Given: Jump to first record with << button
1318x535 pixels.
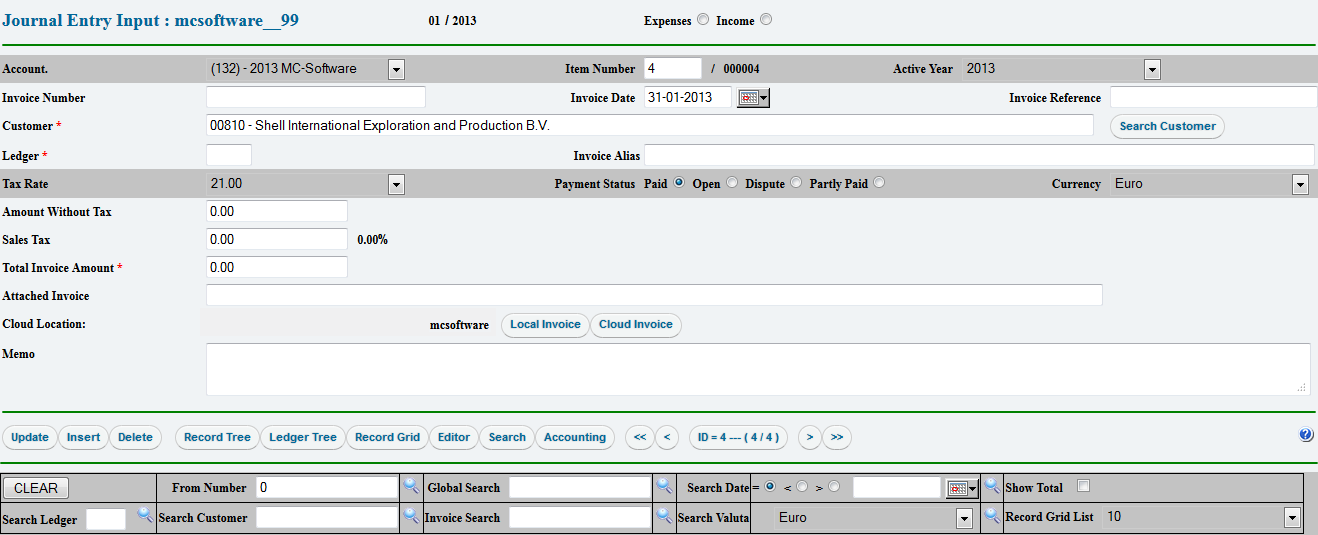Looking at the screenshot, I should click(x=640, y=437).
